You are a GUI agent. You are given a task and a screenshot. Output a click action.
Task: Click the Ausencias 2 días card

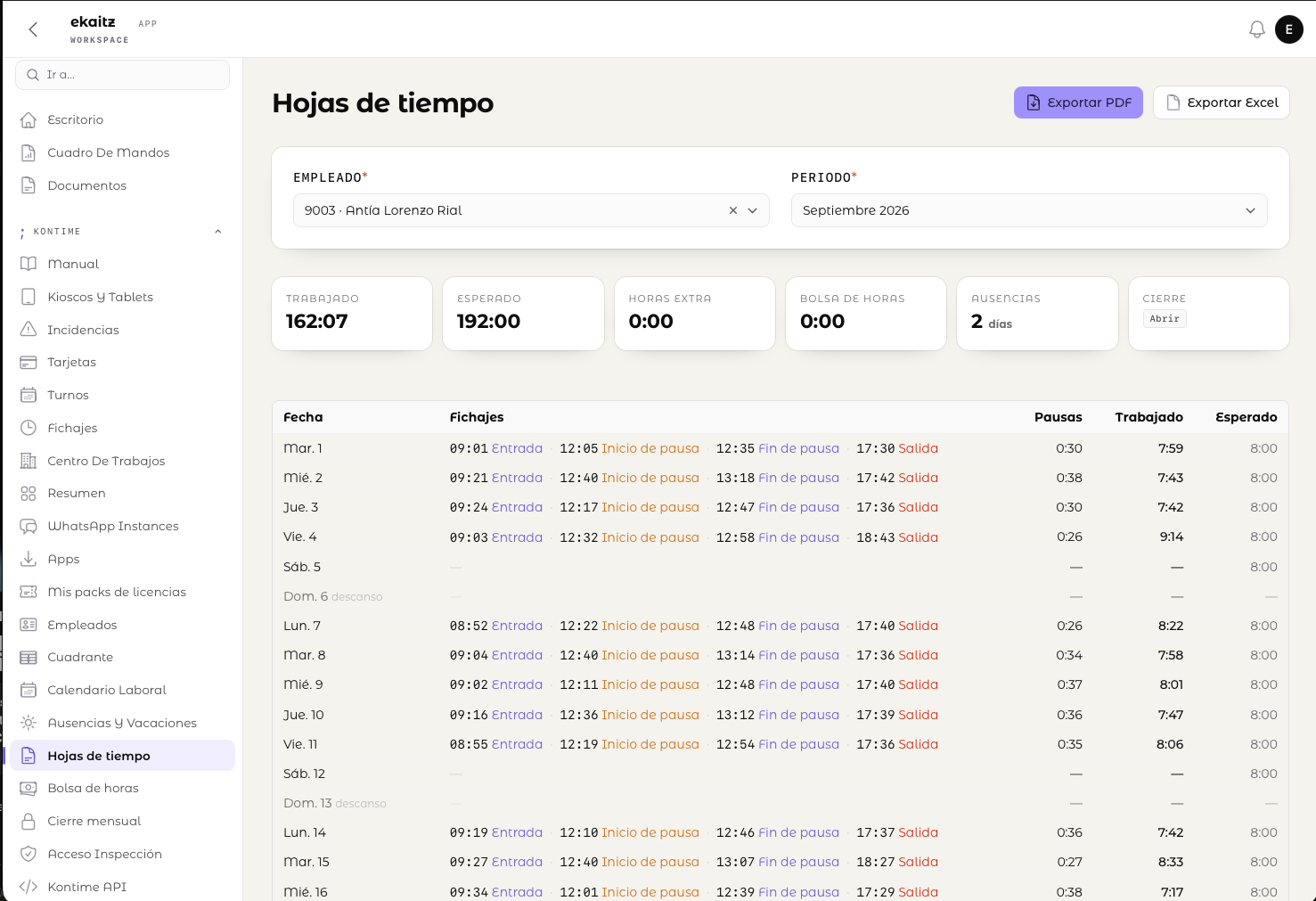(1037, 314)
